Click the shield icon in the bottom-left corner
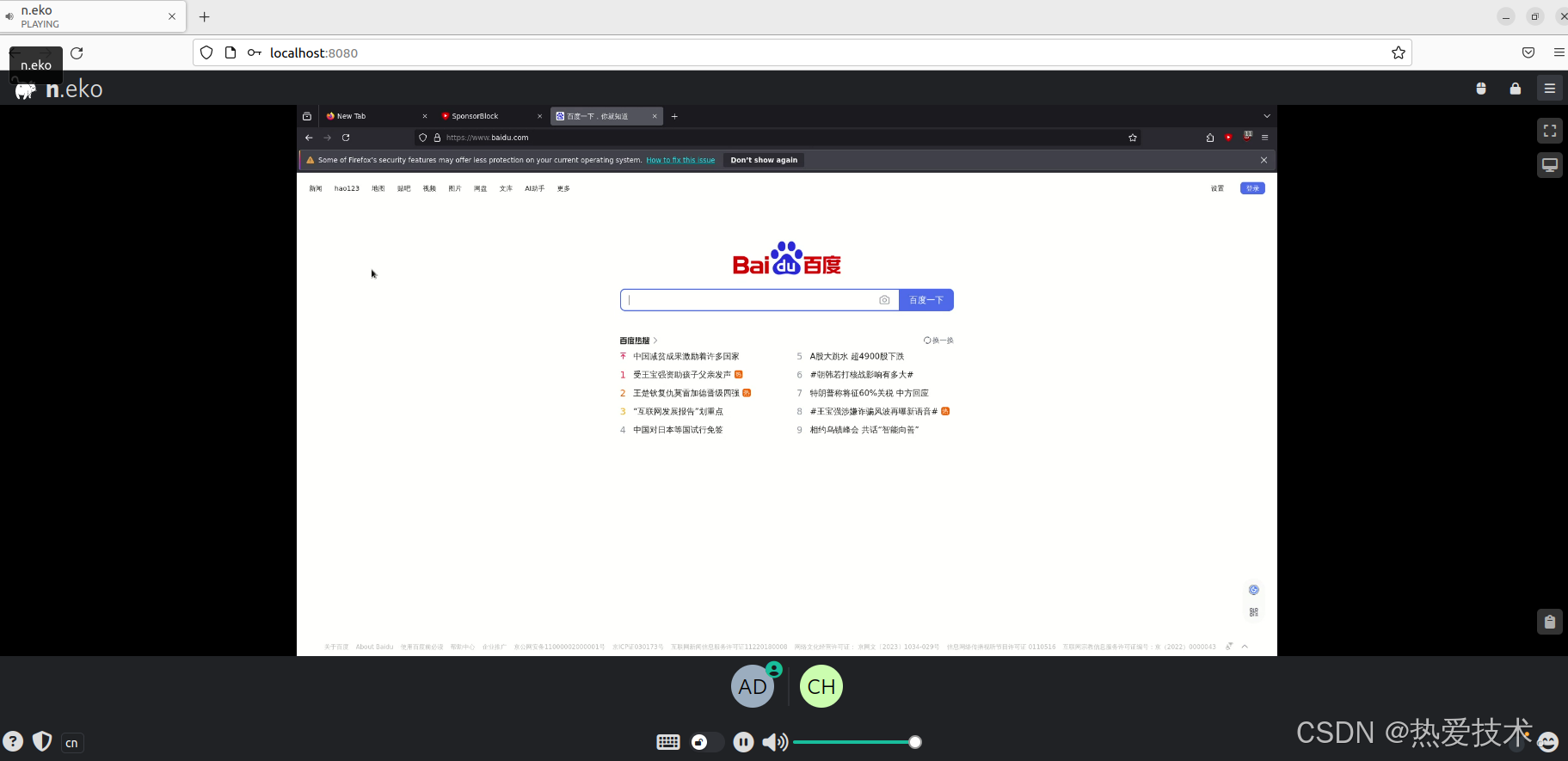This screenshot has width=1568, height=761. [x=42, y=741]
